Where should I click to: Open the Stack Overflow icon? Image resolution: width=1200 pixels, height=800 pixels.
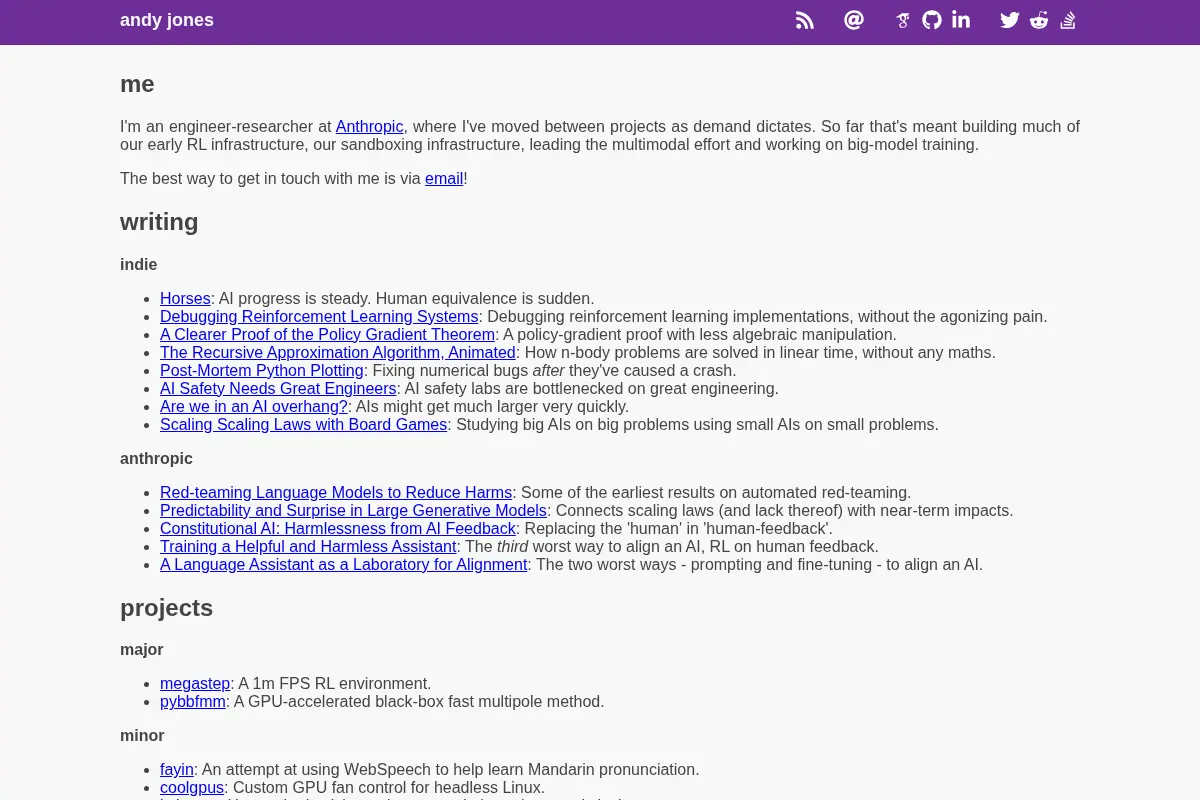pyautogui.click(x=1068, y=20)
